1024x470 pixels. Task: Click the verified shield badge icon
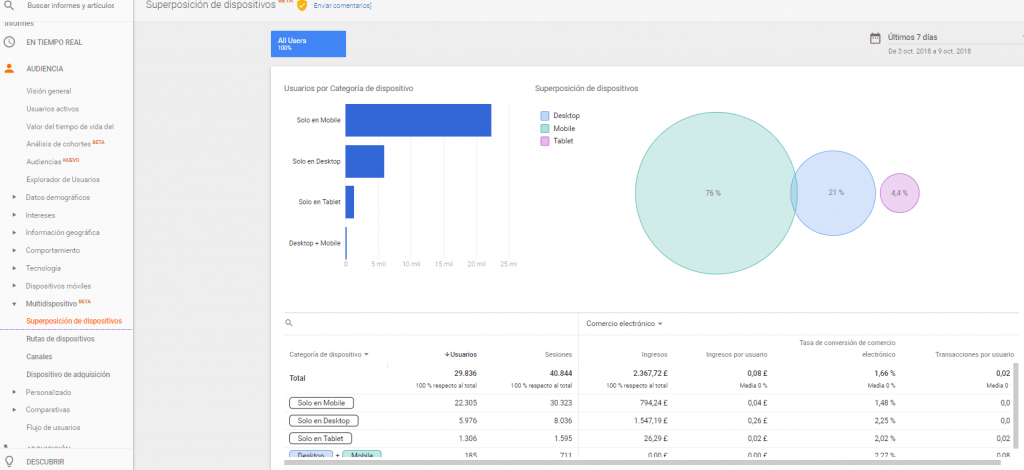tap(302, 5)
